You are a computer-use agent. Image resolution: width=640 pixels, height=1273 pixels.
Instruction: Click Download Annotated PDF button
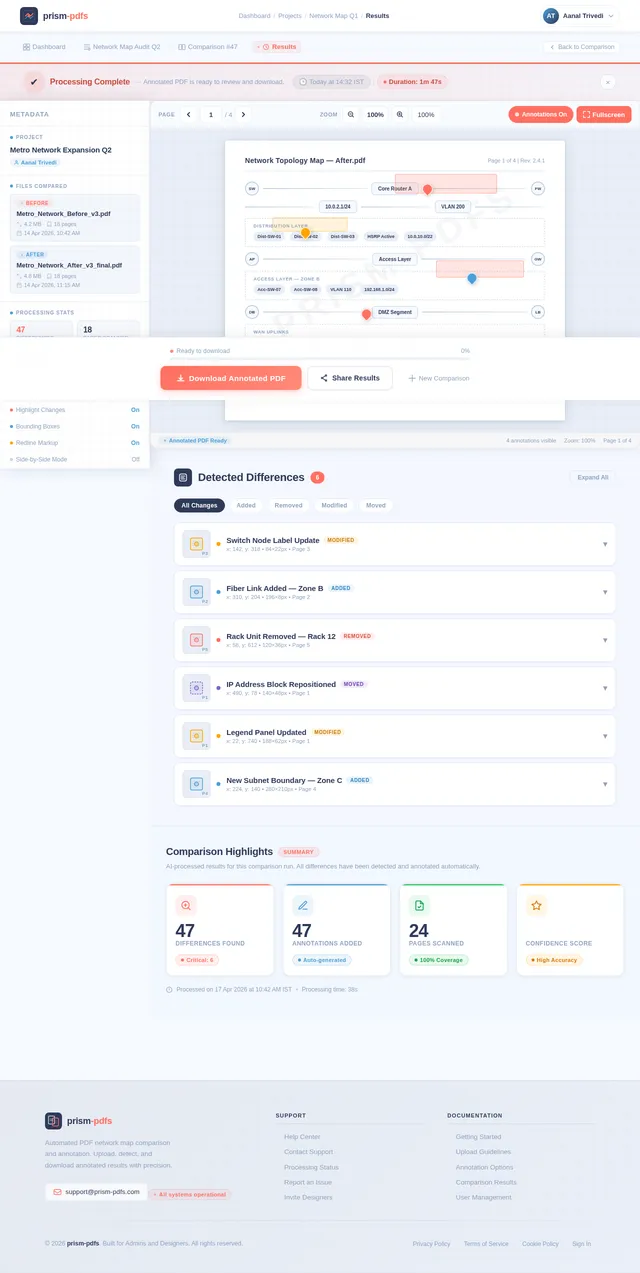point(231,378)
